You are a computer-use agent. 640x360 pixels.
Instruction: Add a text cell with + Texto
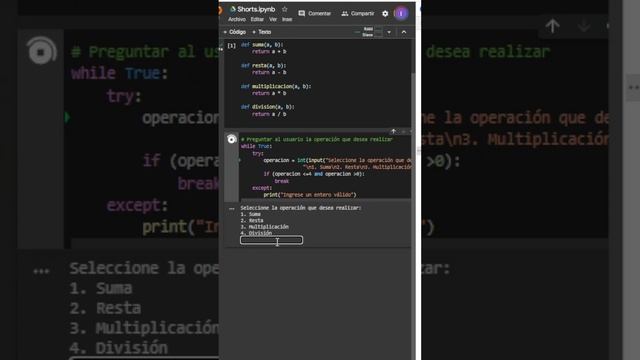262,32
